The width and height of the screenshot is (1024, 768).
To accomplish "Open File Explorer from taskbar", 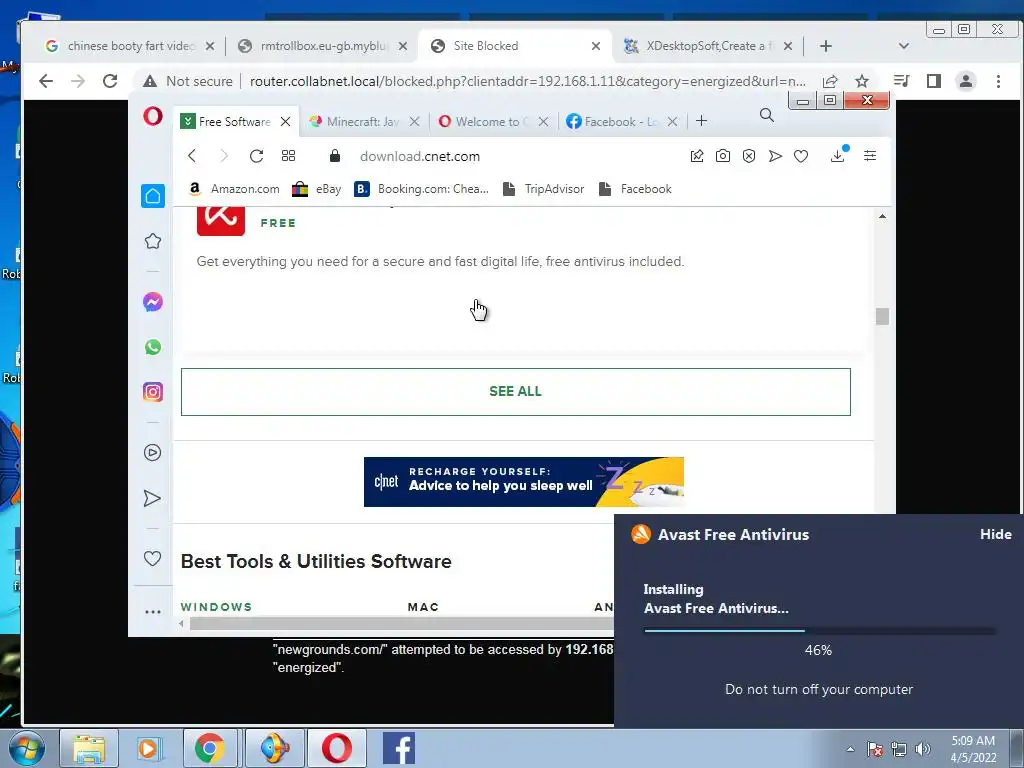I will point(89,748).
